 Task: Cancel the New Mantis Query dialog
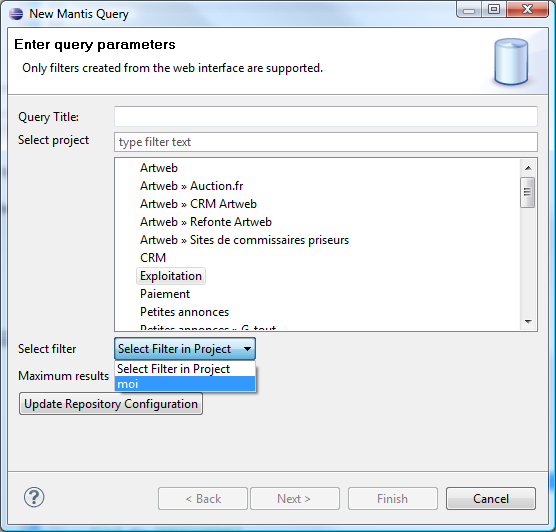point(491,499)
